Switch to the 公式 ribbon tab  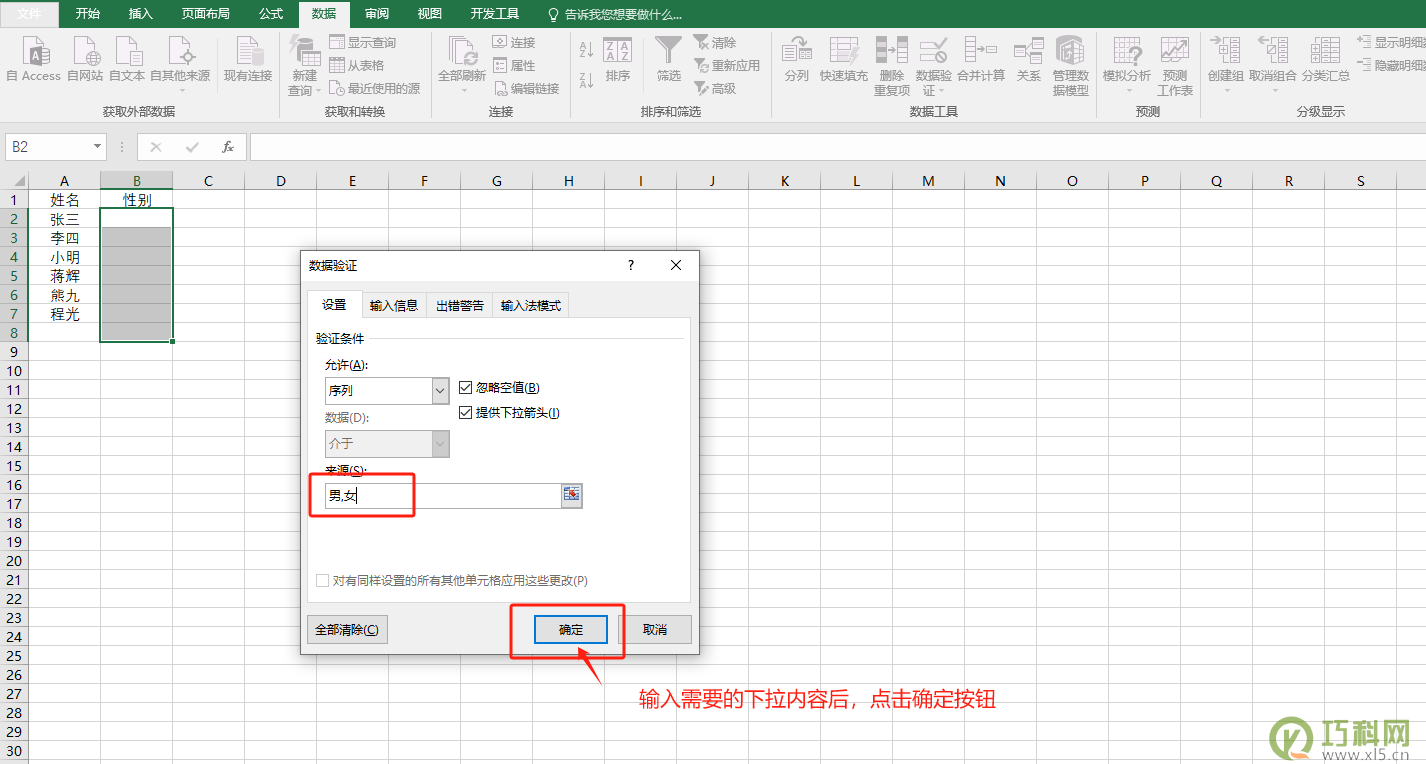point(271,14)
